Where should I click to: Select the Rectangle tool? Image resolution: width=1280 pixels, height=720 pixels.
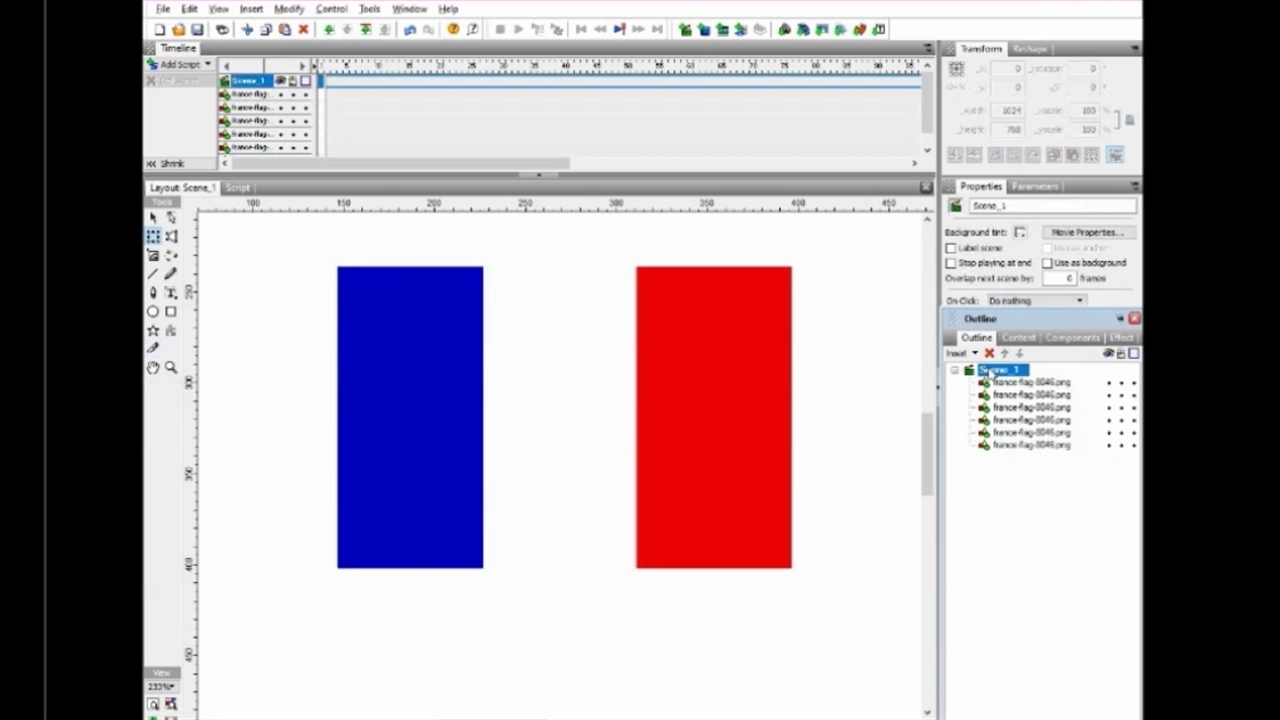[x=171, y=312]
